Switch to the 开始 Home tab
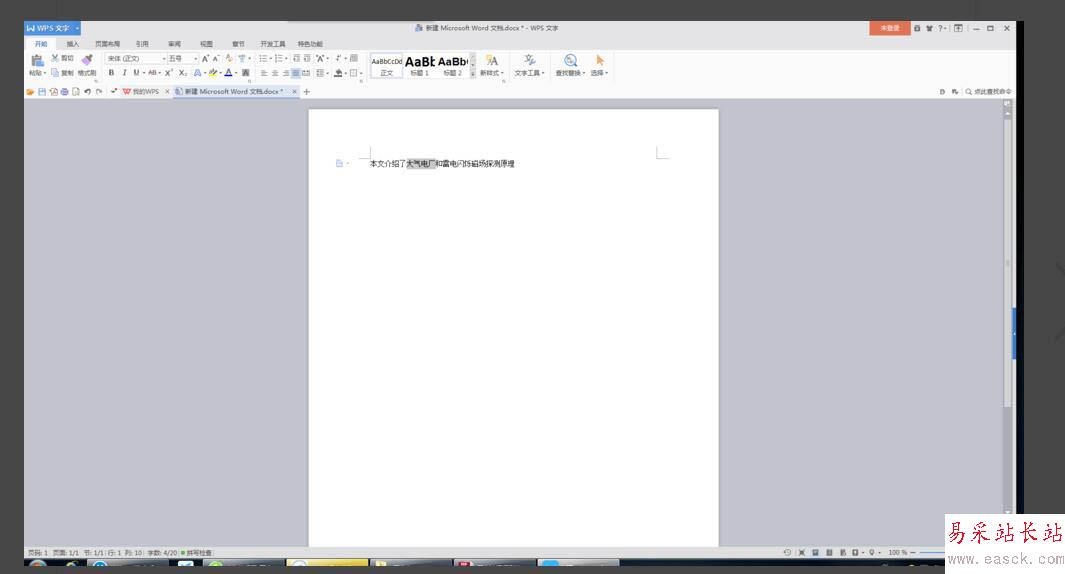This screenshot has height=574, width=1065. (41, 43)
